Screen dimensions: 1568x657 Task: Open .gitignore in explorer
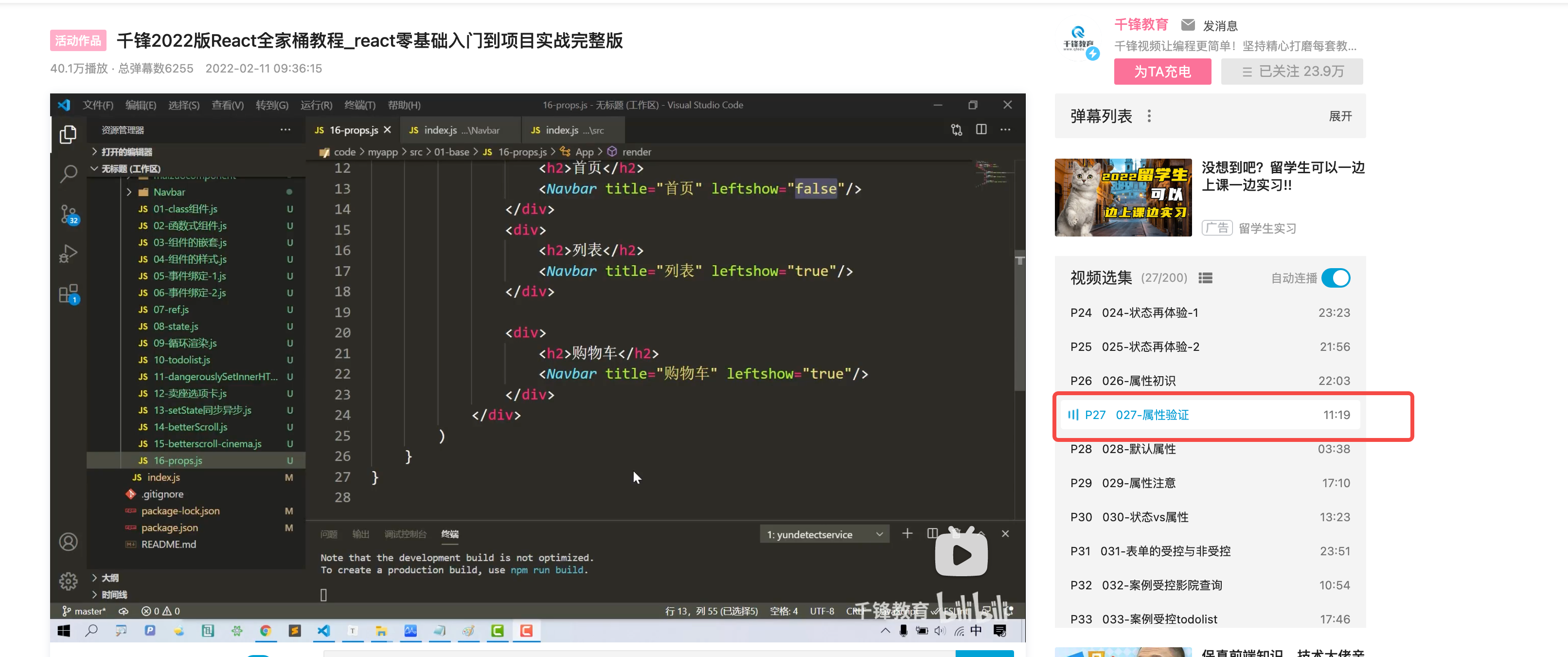coord(162,494)
